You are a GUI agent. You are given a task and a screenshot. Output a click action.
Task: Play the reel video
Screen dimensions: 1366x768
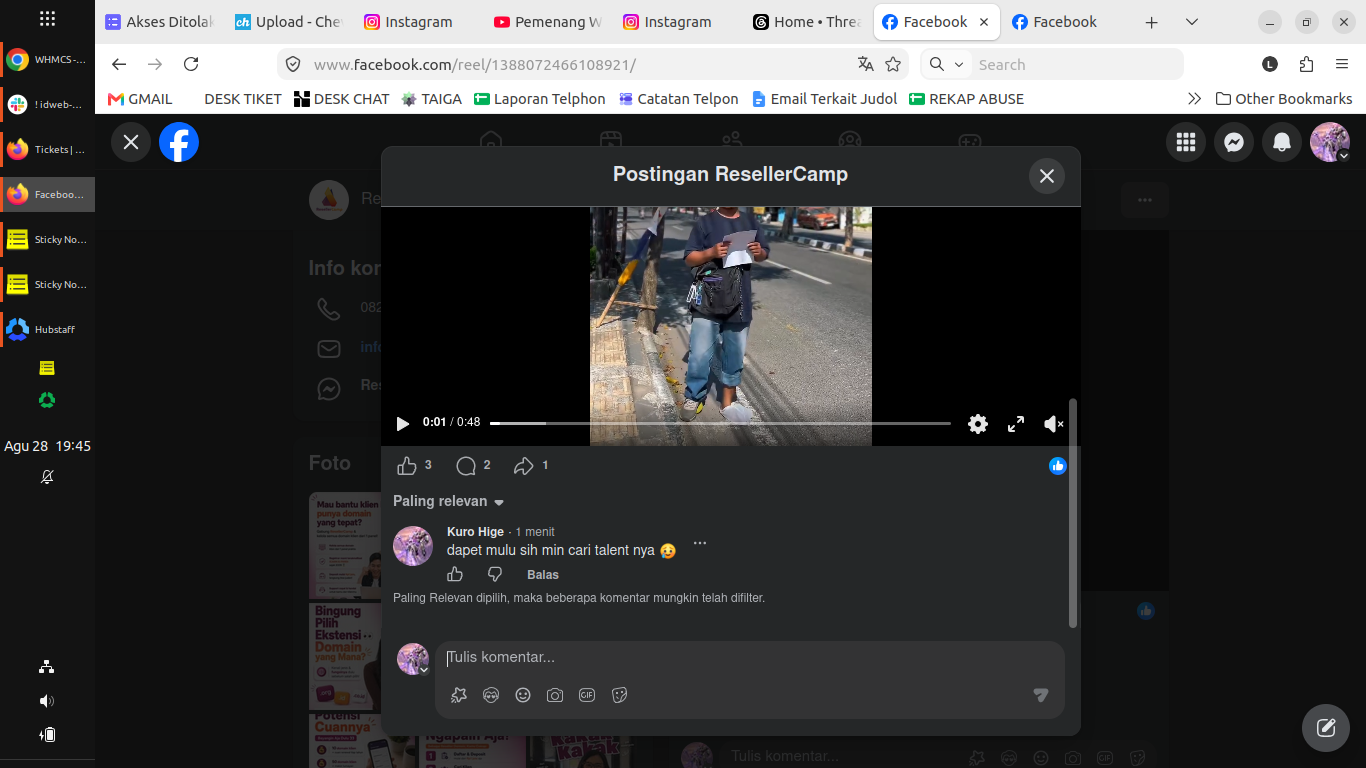pyautogui.click(x=403, y=424)
